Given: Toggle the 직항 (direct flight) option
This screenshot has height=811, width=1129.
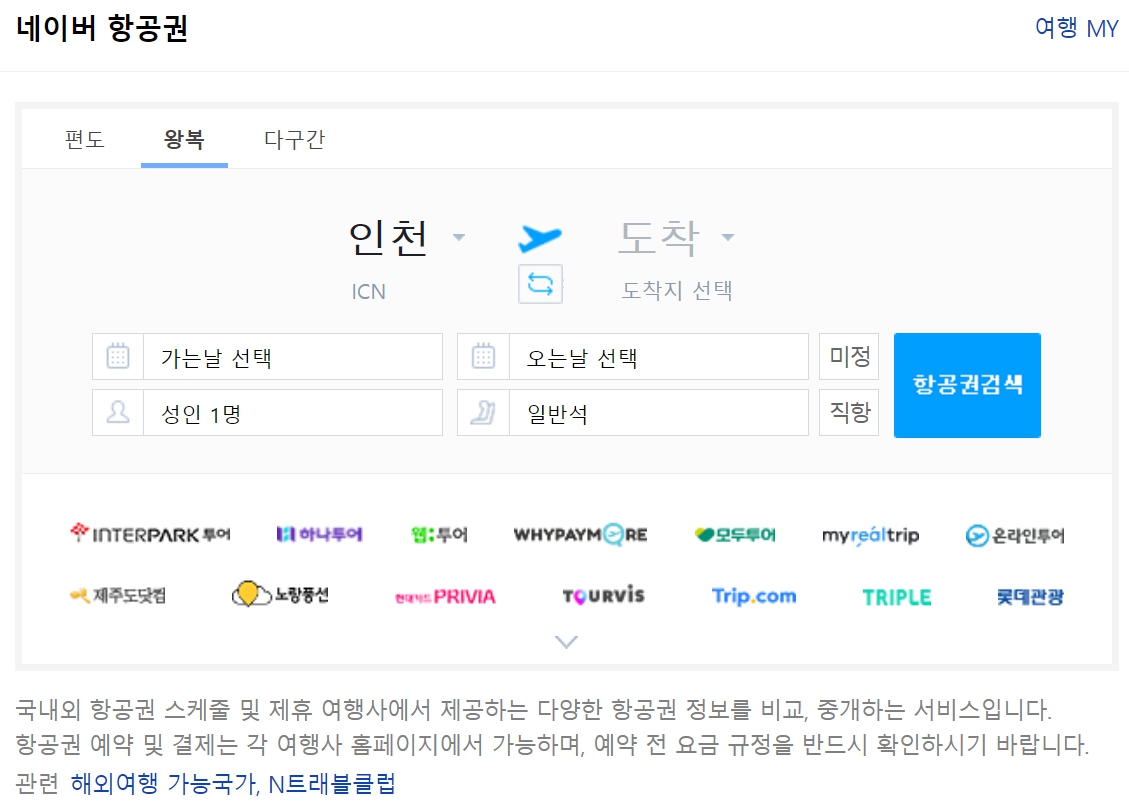Looking at the screenshot, I should (849, 412).
